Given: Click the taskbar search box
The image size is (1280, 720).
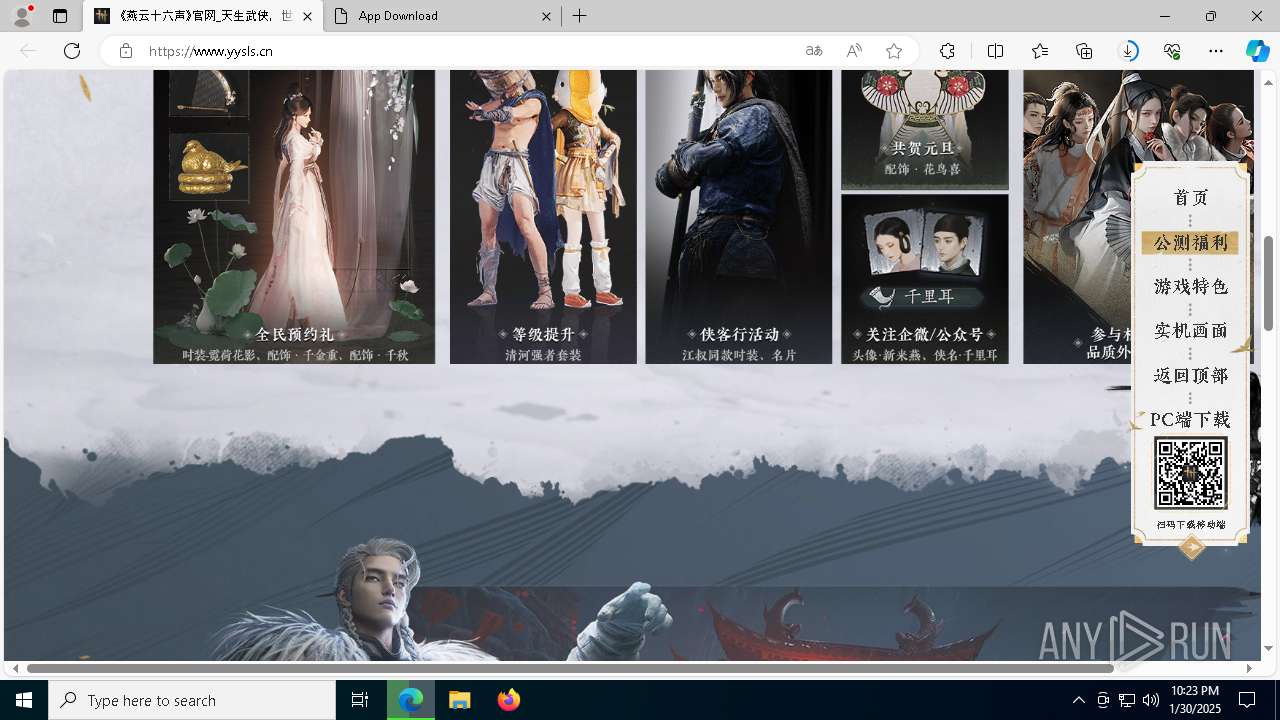Looking at the screenshot, I should (192, 700).
